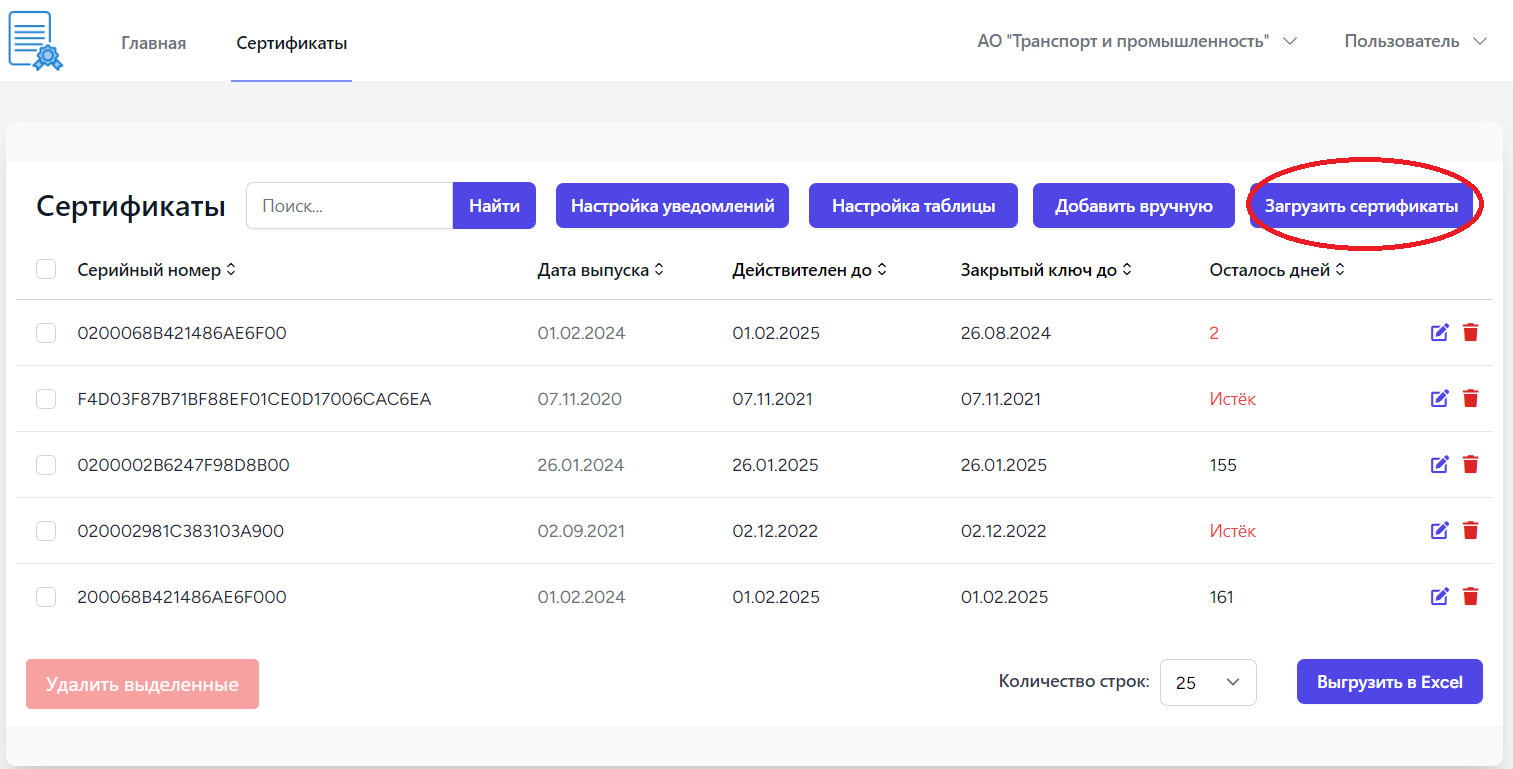The height and width of the screenshot is (769, 1513).
Task: Check row 0200002B6247F98D8B00 checkbox
Action: click(x=46, y=465)
